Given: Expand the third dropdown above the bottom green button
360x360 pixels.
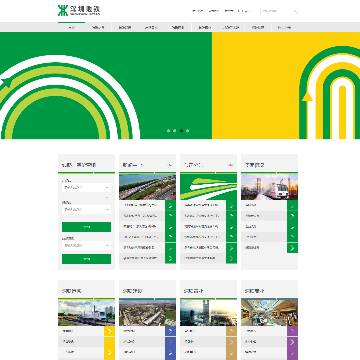Looking at the screenshot, I should (x=86, y=246).
